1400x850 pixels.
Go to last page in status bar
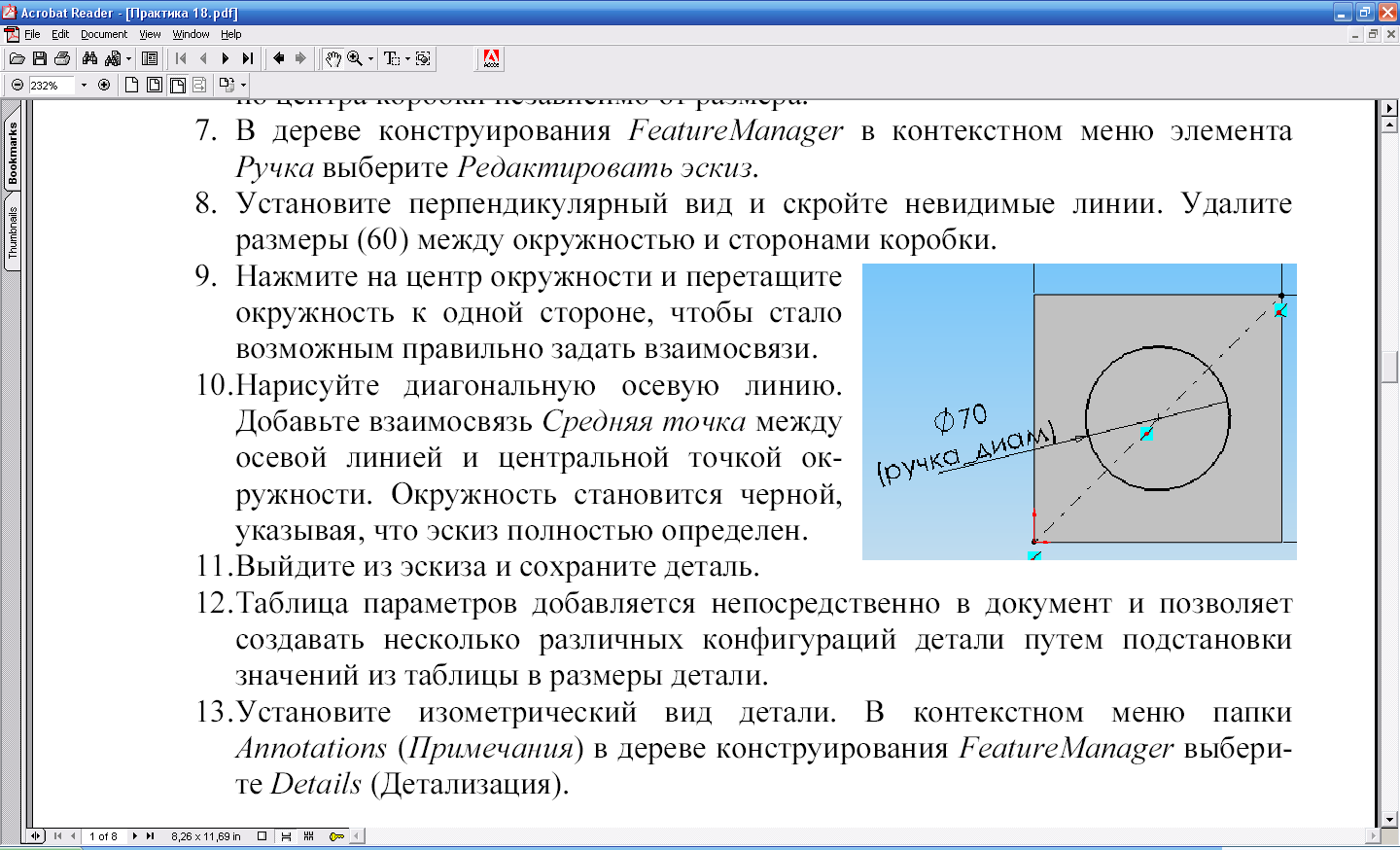tap(150, 836)
